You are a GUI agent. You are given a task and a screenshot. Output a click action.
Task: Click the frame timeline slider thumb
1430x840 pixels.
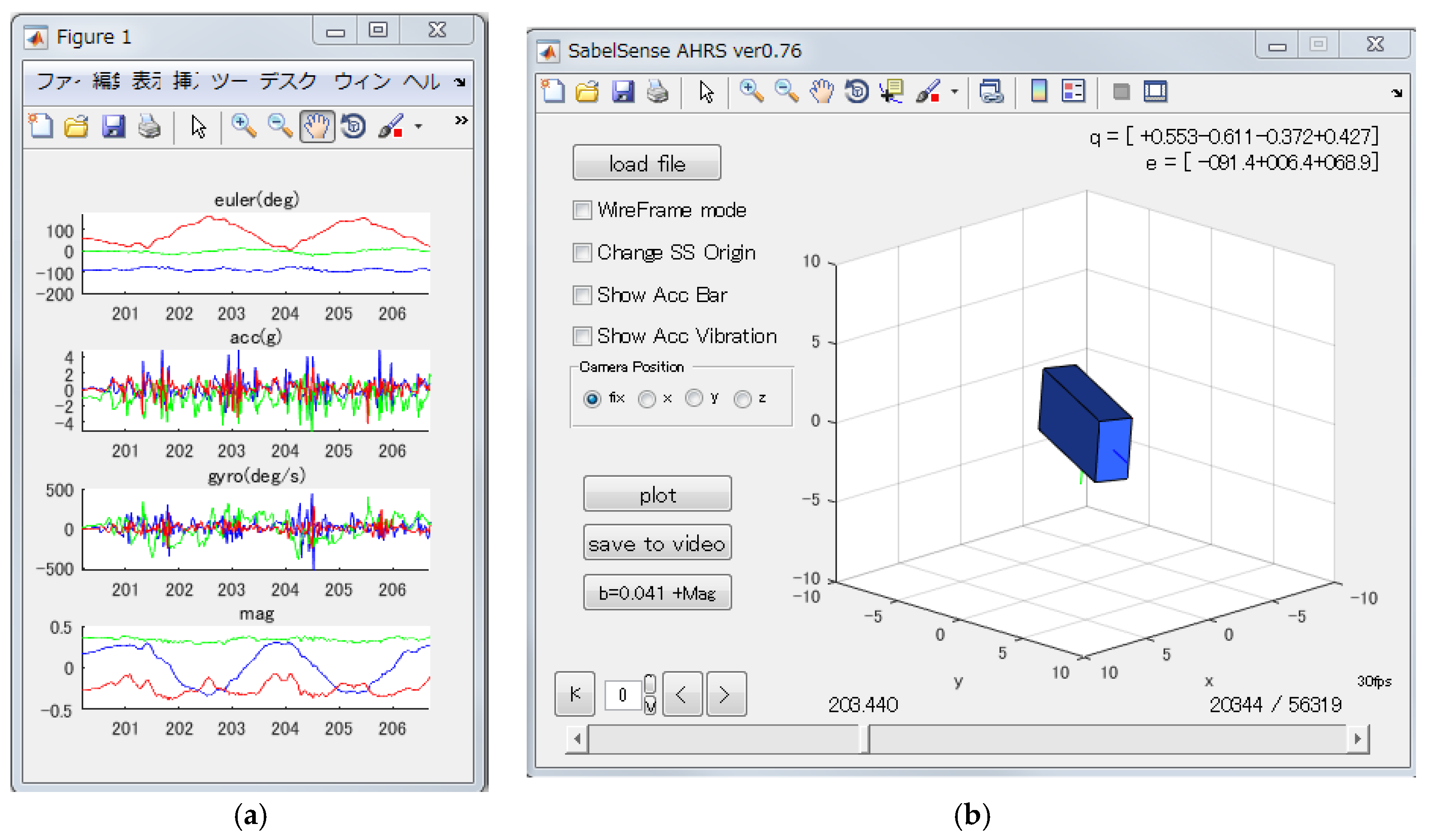click(865, 739)
